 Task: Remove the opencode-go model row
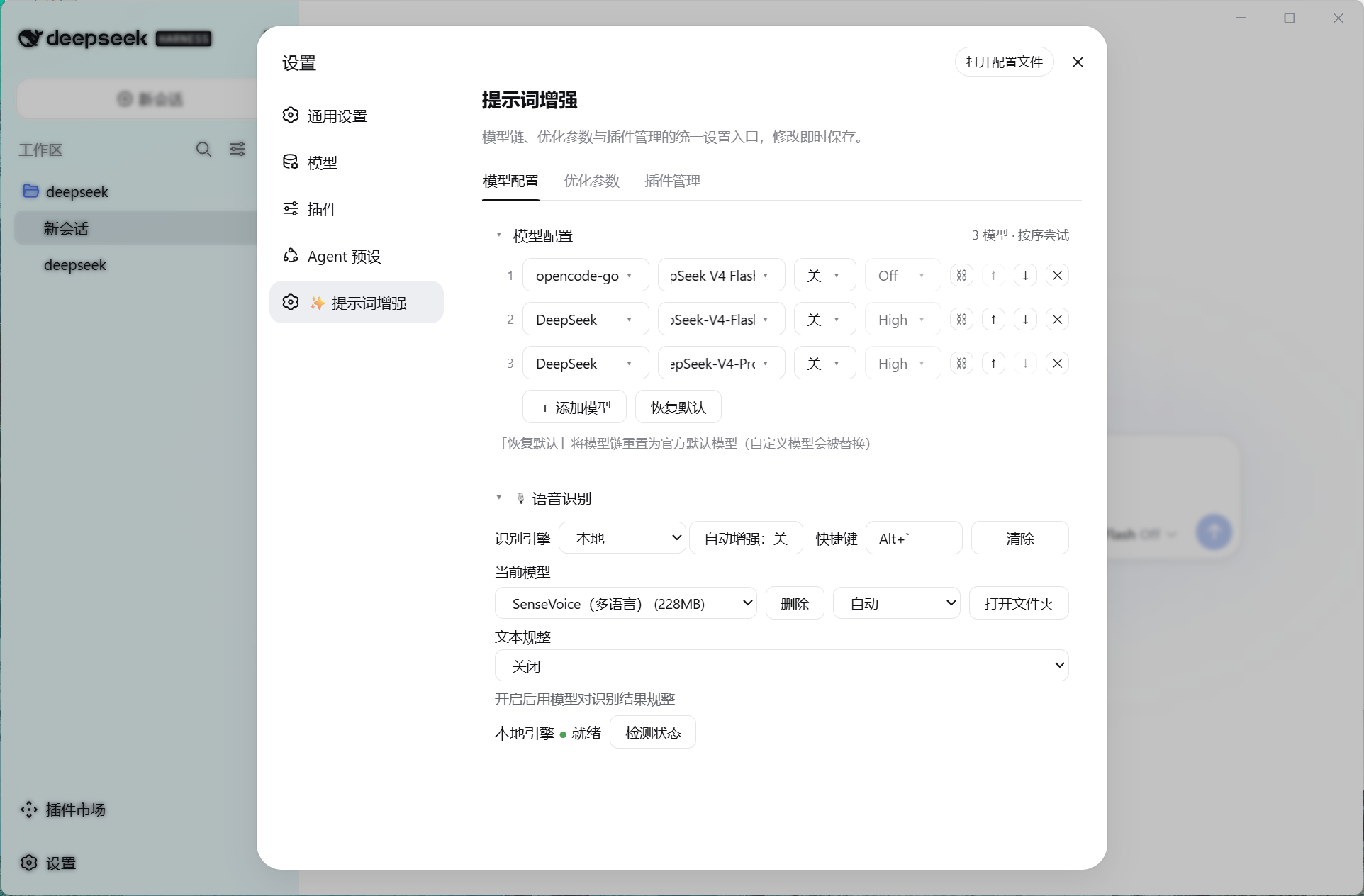pyautogui.click(x=1057, y=276)
